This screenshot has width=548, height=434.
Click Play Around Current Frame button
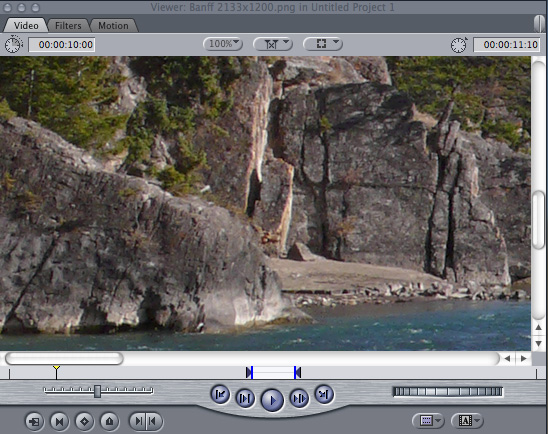[x=299, y=398]
